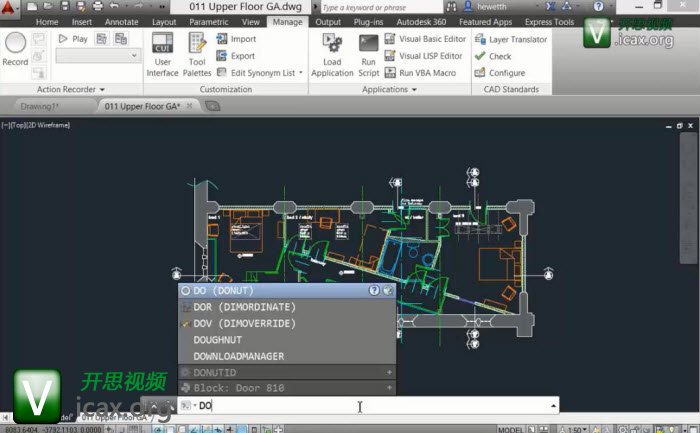
Task: Play the recorded action macro
Action: (x=73, y=39)
